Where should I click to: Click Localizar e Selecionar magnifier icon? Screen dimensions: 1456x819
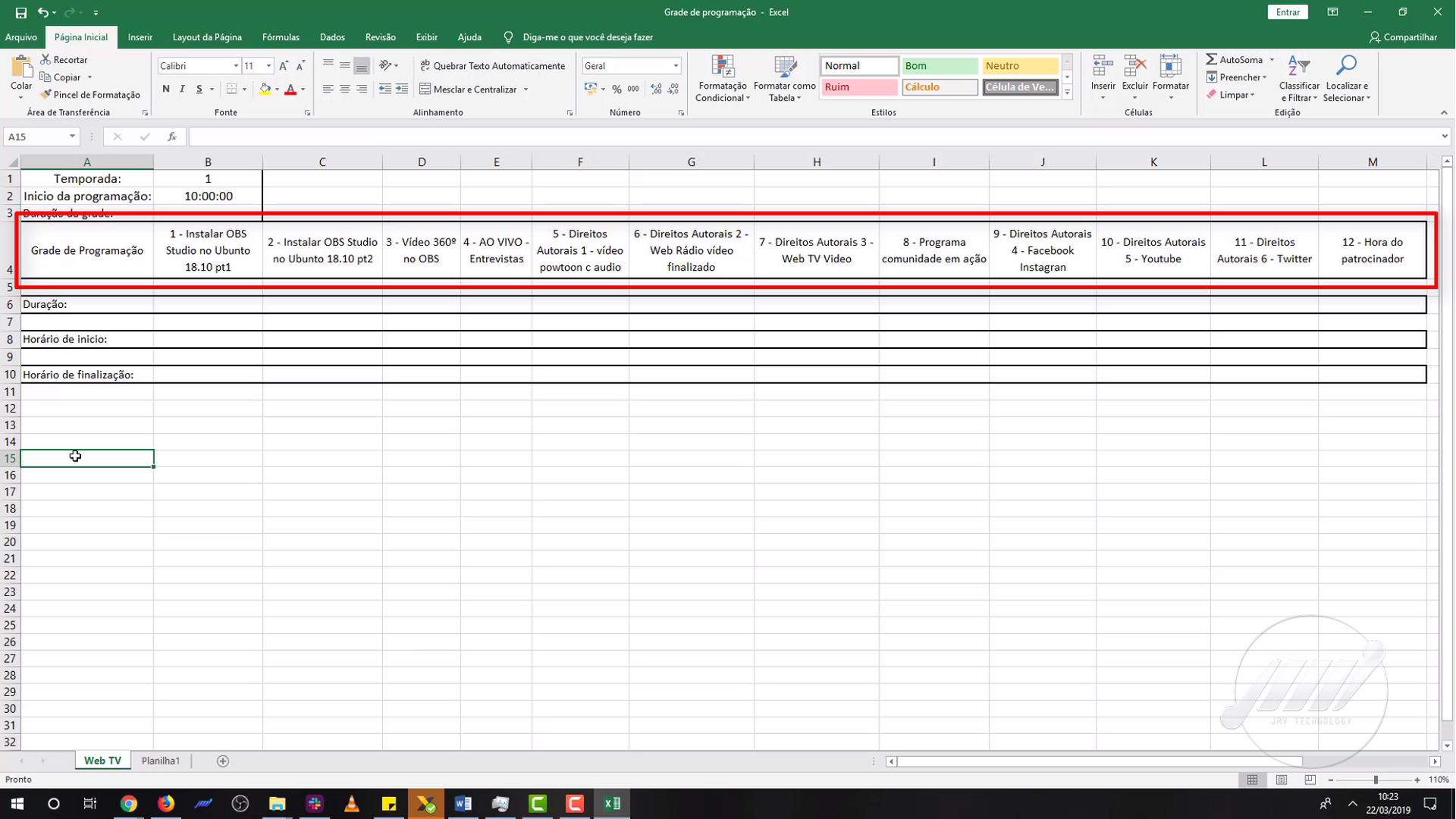(x=1346, y=67)
